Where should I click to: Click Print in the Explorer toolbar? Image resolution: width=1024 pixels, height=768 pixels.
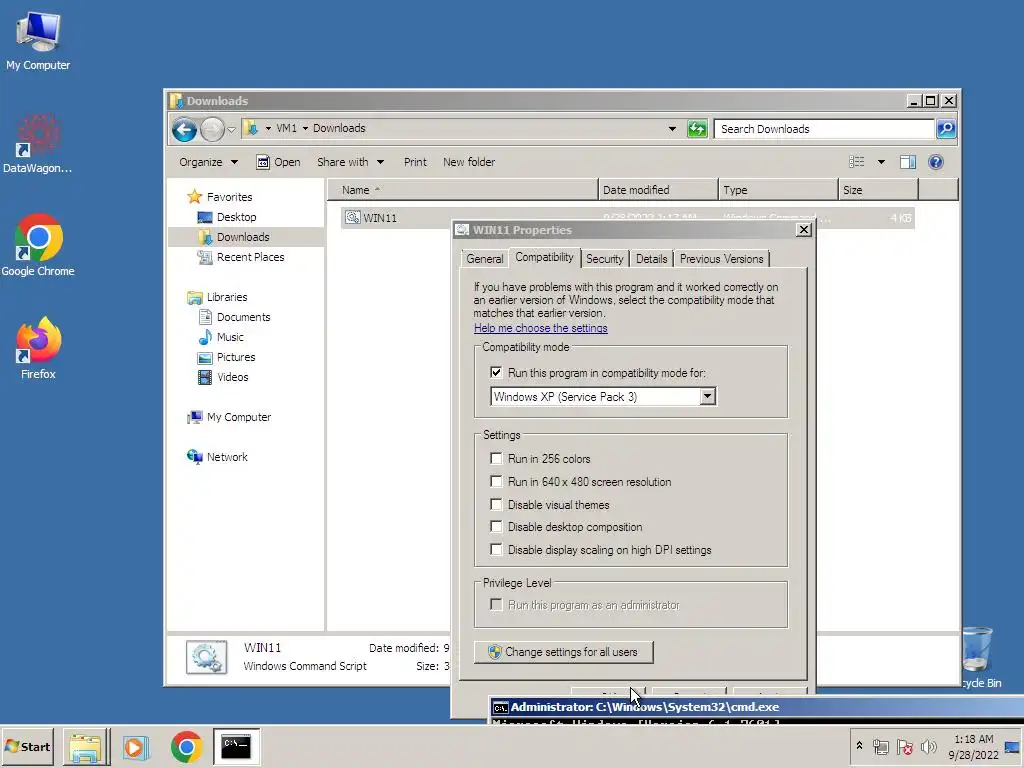coord(415,162)
